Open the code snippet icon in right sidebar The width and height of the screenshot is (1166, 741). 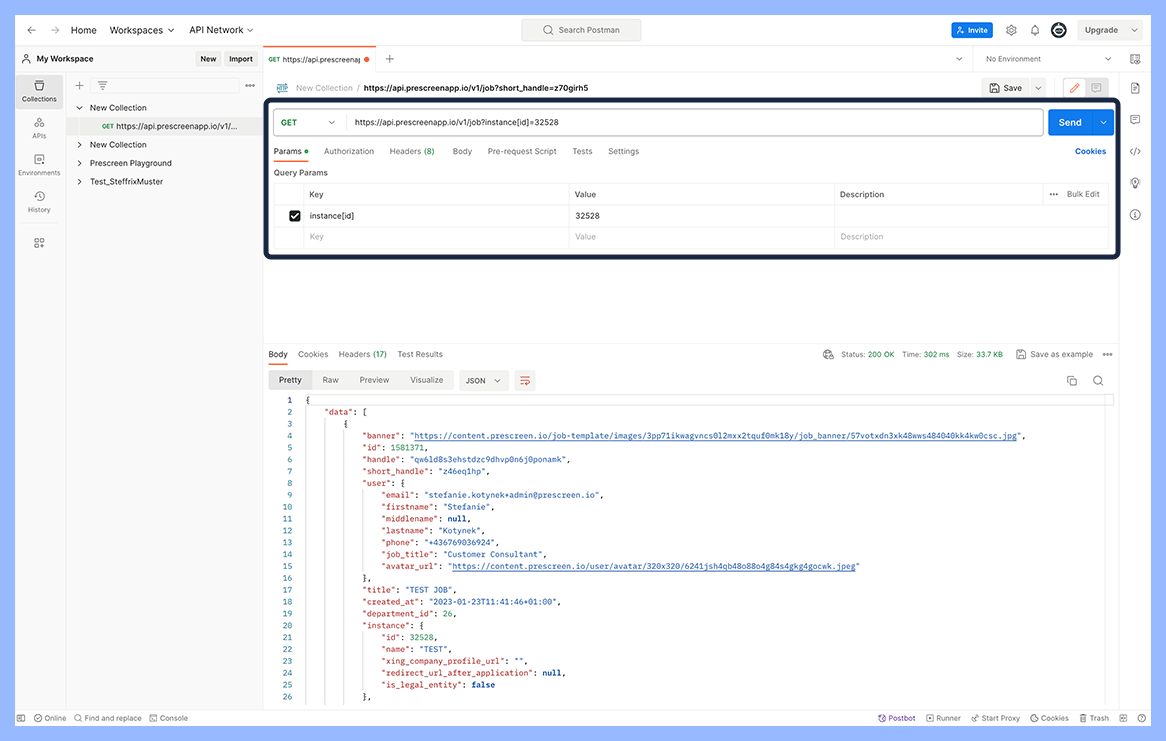[1135, 152]
